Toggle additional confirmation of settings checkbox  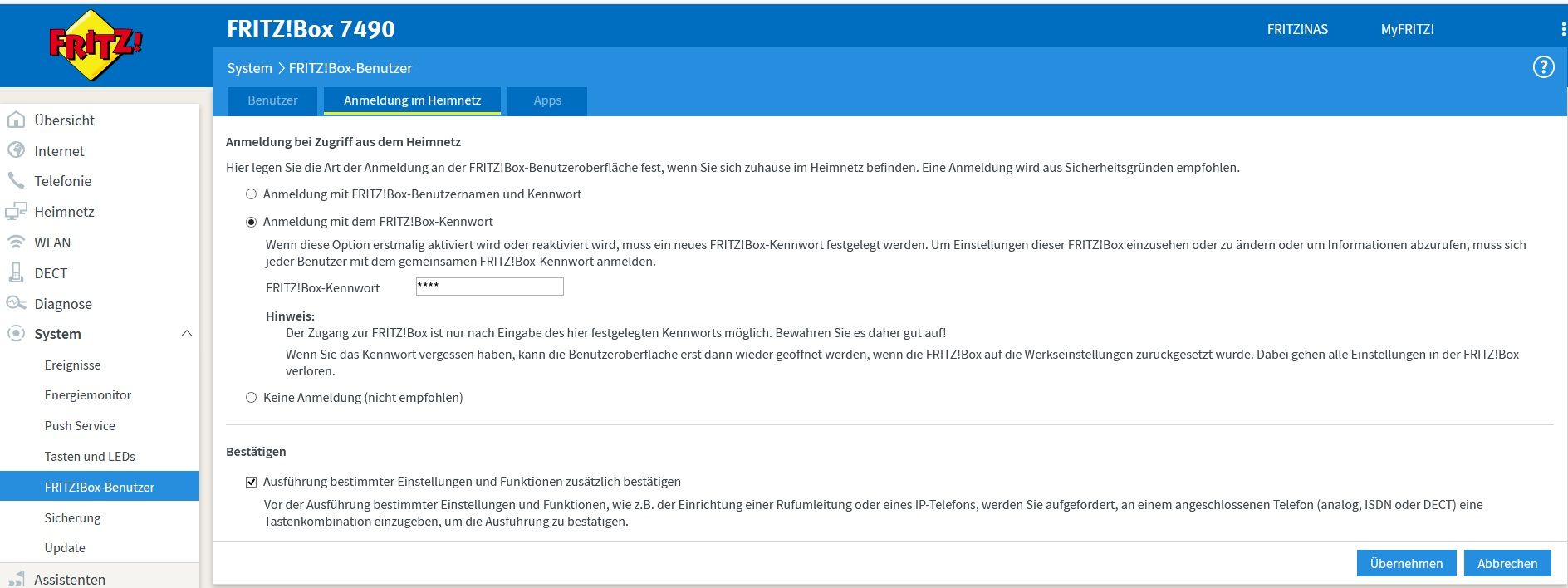251,482
